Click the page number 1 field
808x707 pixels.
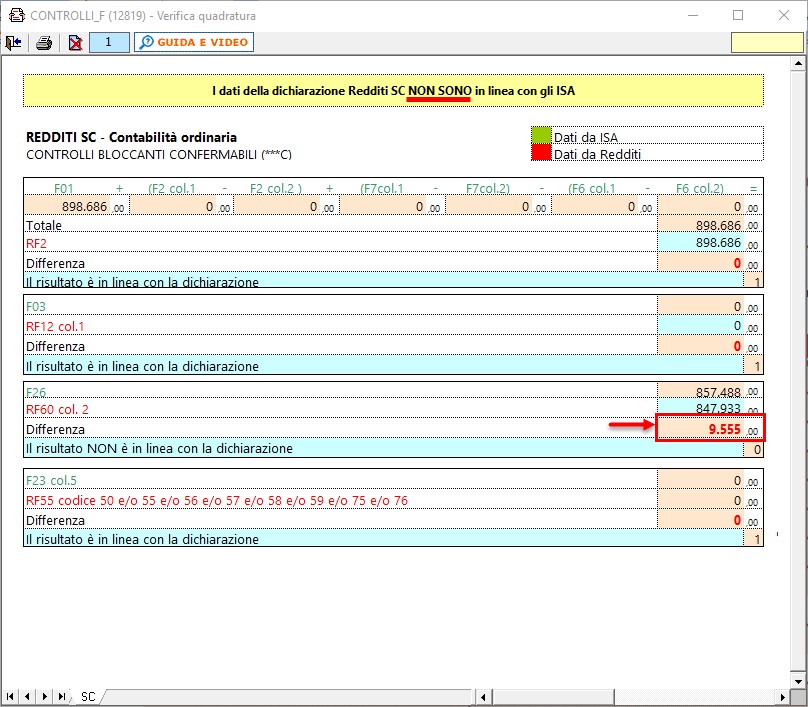109,42
